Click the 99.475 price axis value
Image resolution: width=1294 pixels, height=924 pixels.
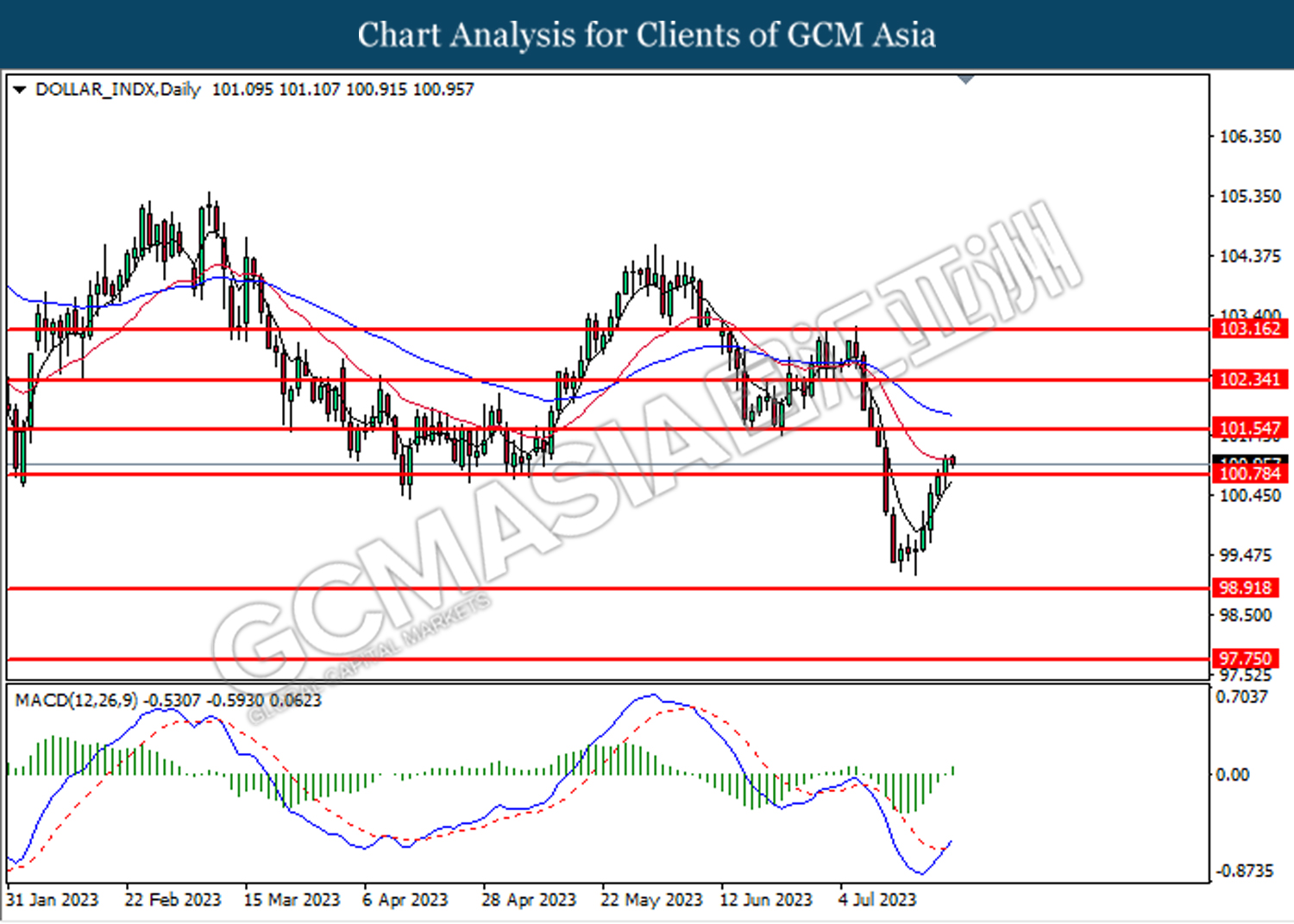(x=1245, y=555)
